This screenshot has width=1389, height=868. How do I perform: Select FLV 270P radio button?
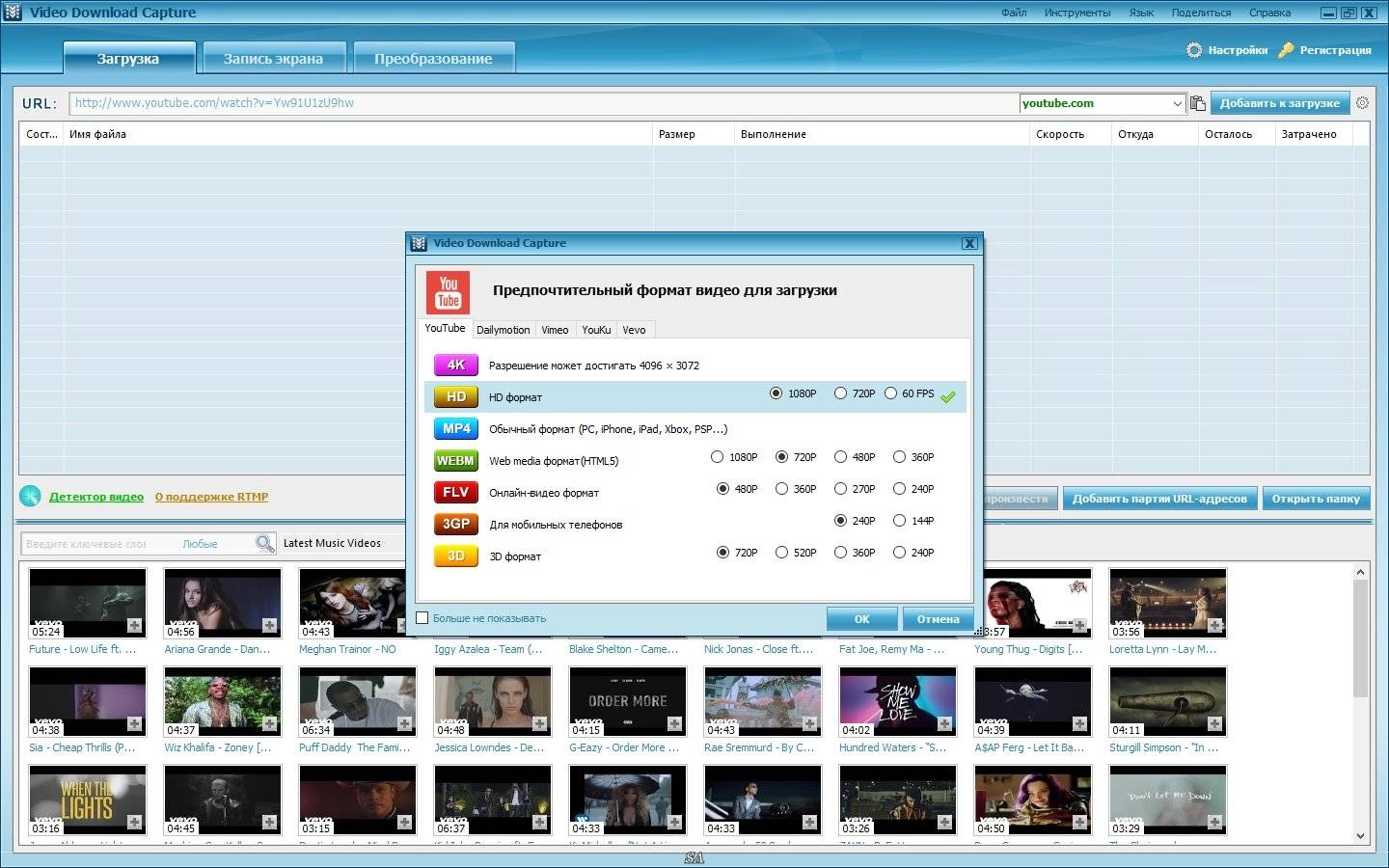pos(840,489)
